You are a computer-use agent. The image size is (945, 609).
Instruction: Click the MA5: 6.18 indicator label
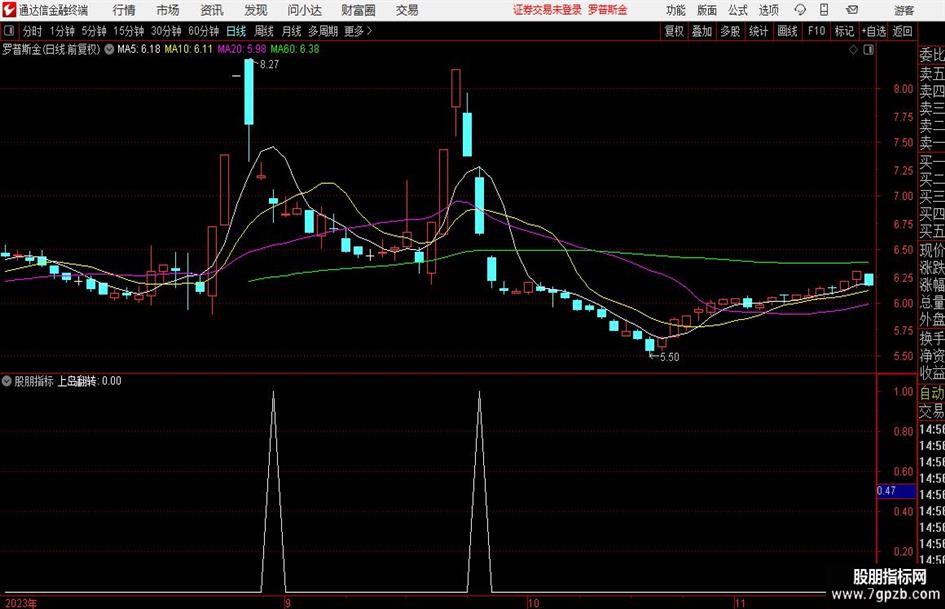[x=139, y=49]
